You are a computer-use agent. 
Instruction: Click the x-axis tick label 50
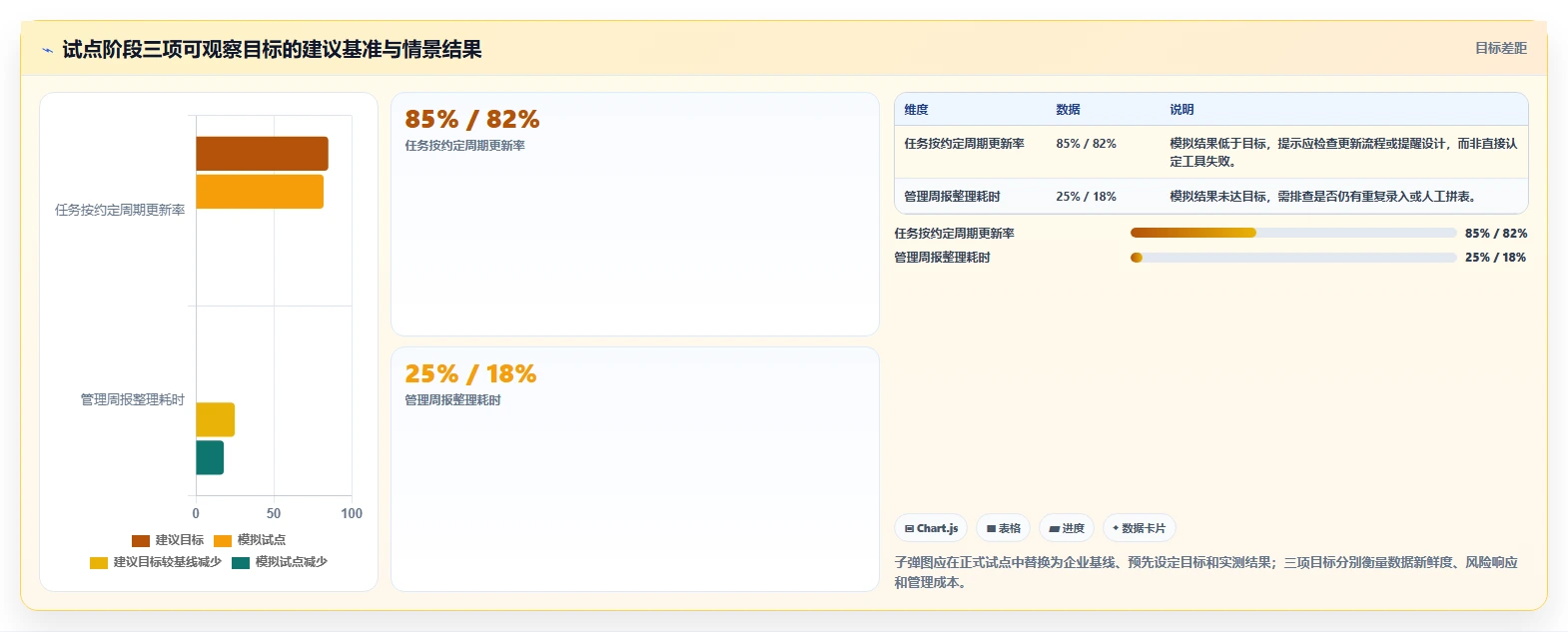274,513
